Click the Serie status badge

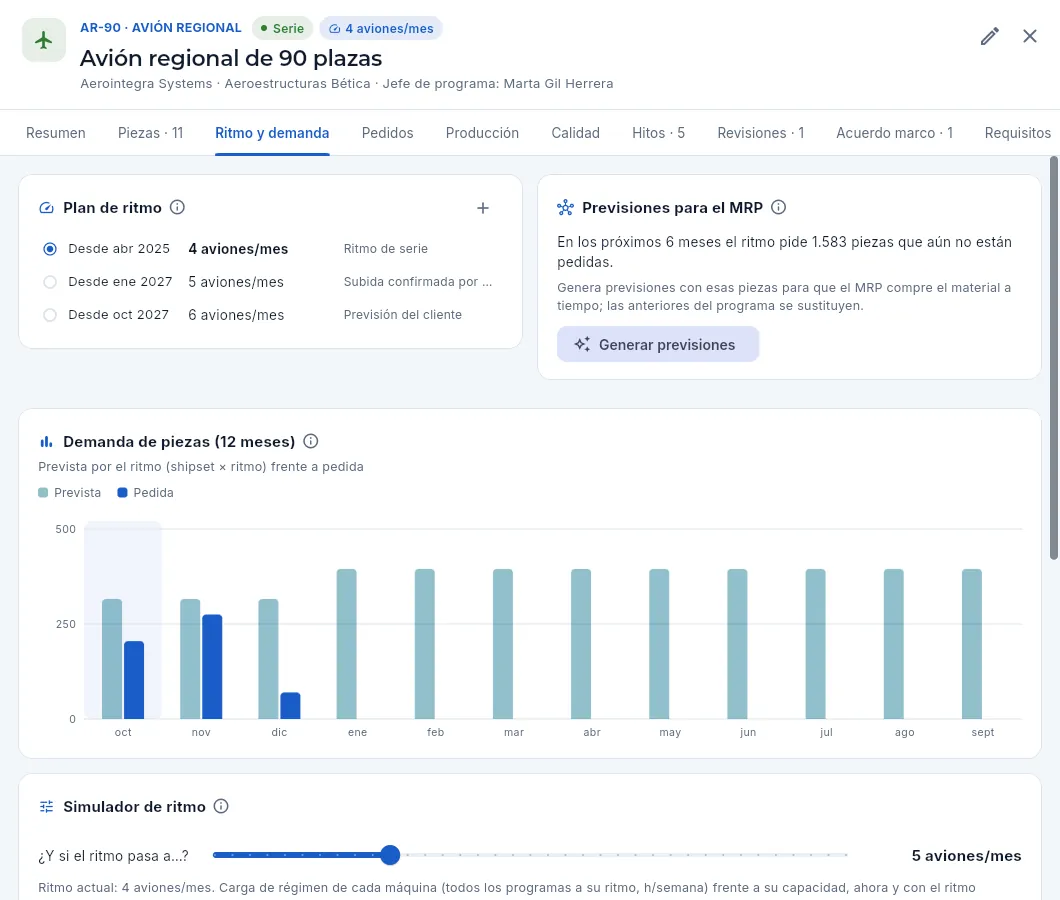[x=283, y=28]
